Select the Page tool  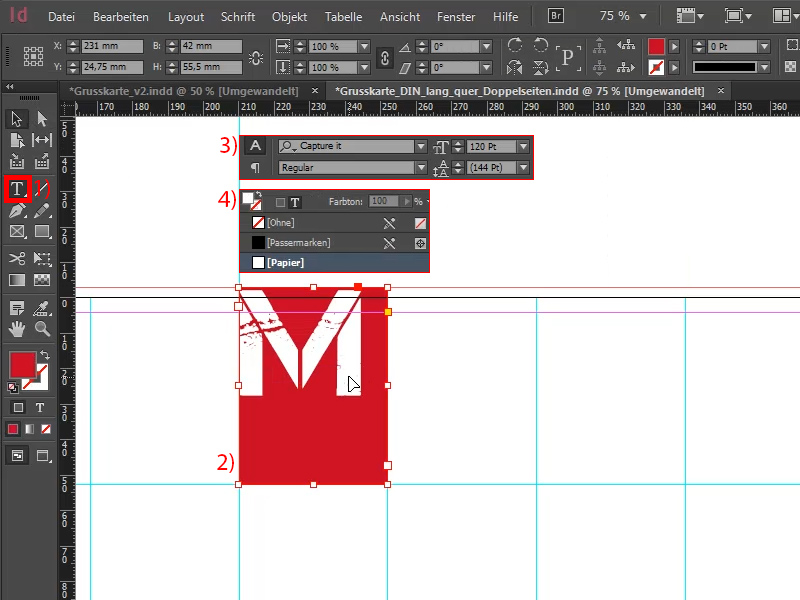(x=16, y=140)
